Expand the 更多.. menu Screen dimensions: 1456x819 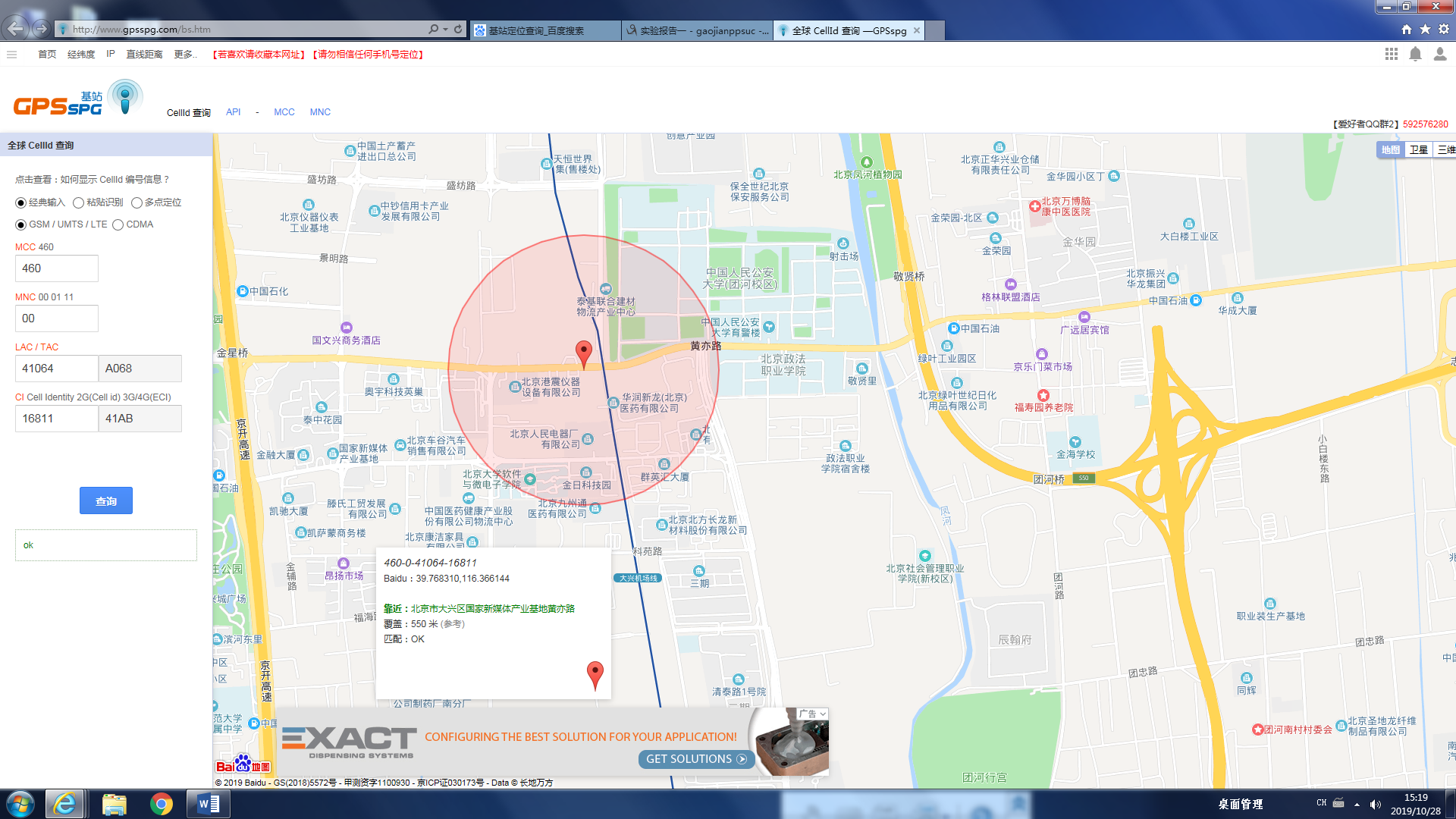click(x=185, y=55)
